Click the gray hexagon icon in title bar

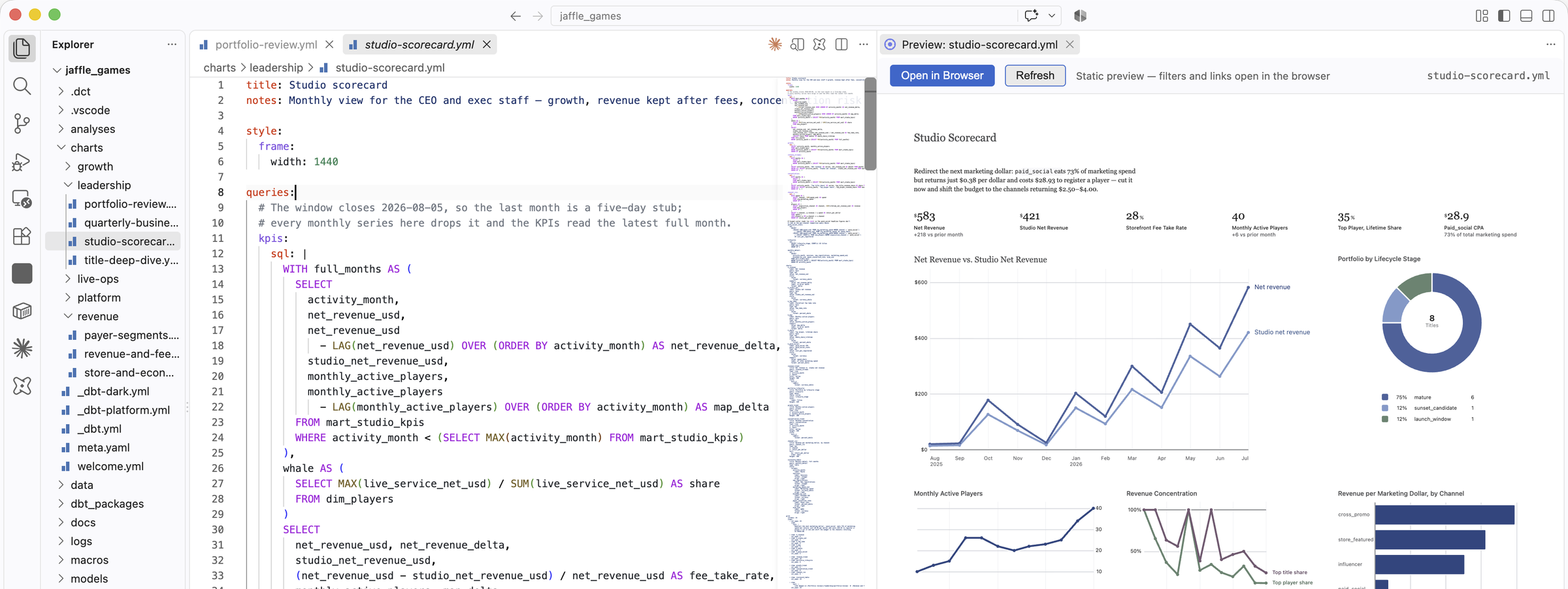(x=1081, y=16)
